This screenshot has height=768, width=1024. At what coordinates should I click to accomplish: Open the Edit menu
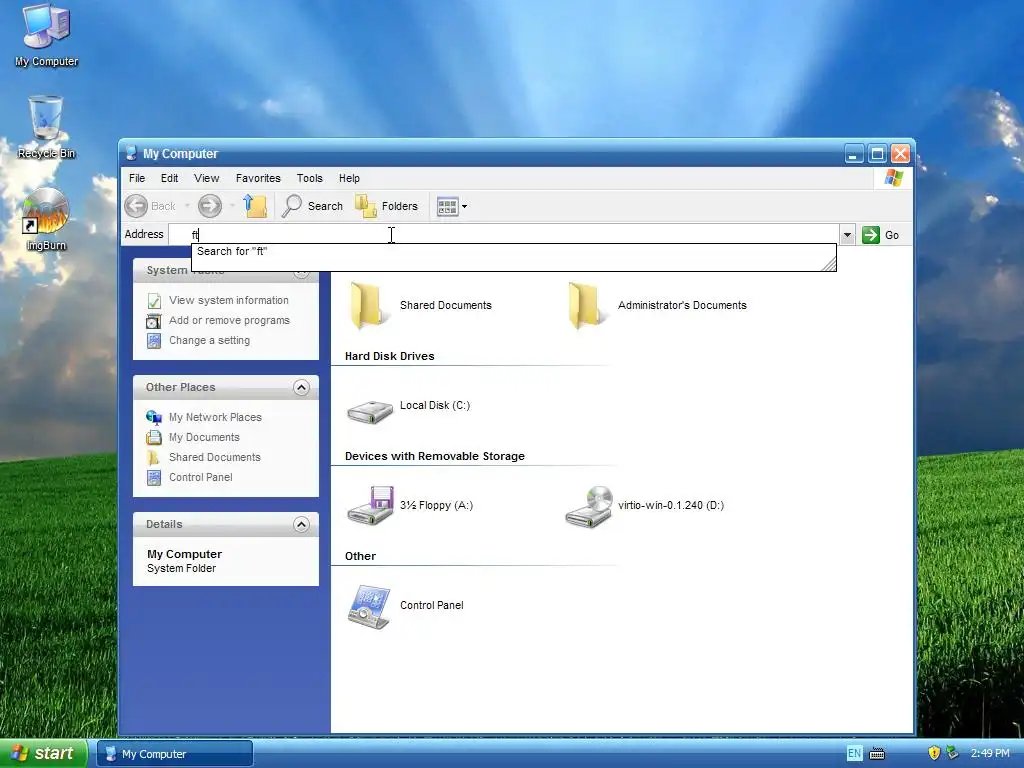[169, 178]
